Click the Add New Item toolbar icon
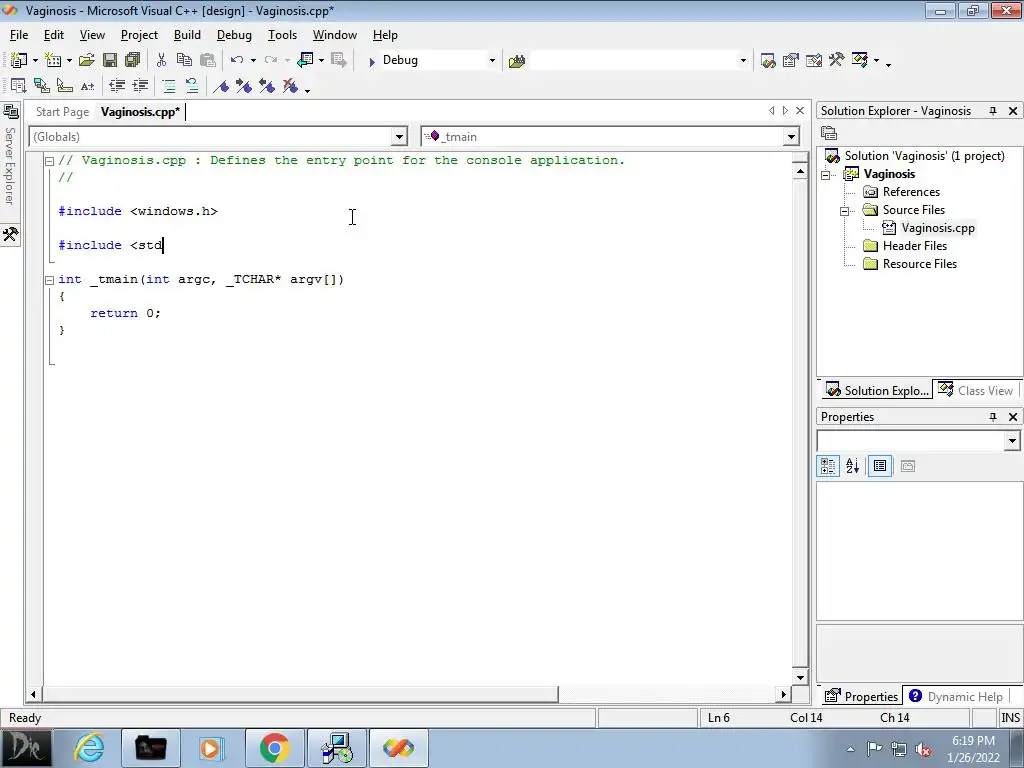This screenshot has height=768, width=1024. point(52,60)
